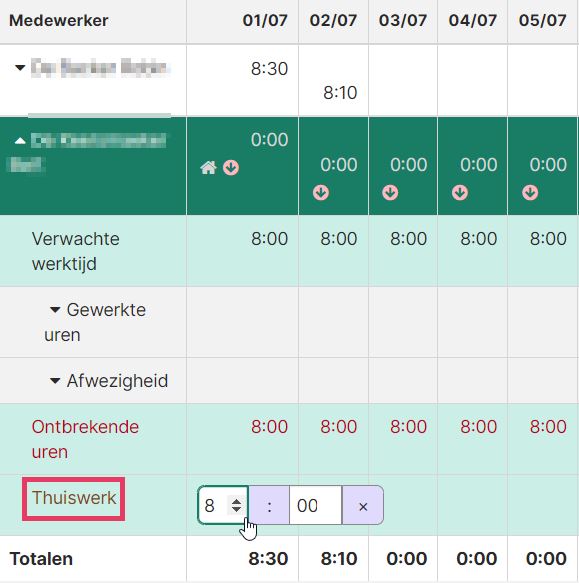Click the Medewerker column header
Screen dimensions: 579x583
(x=59, y=20)
